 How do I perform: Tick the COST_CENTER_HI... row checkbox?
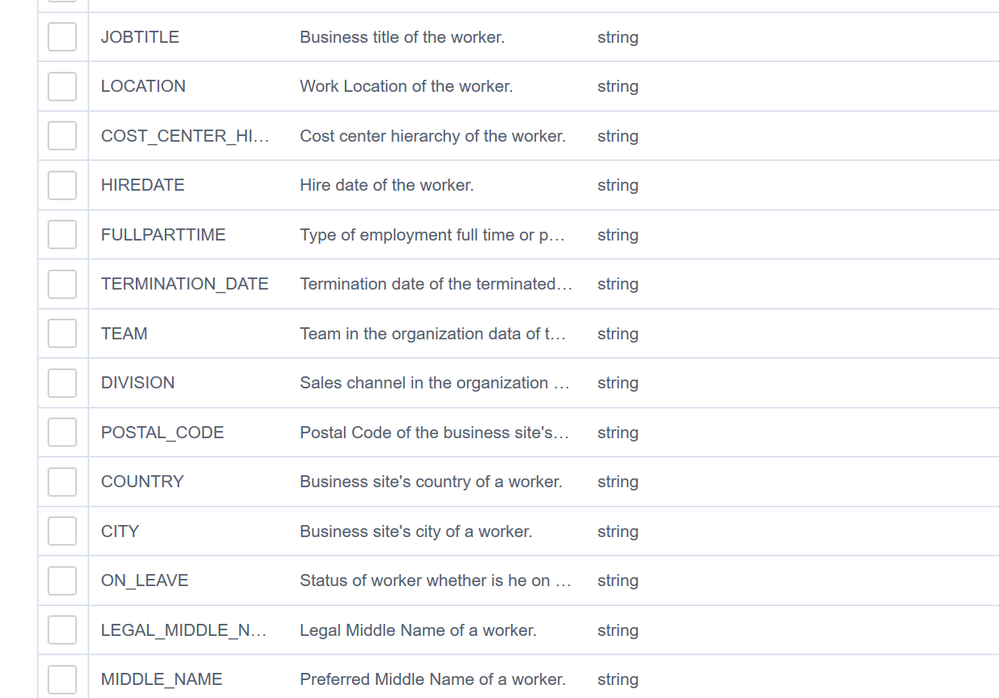pyautogui.click(x=62, y=136)
